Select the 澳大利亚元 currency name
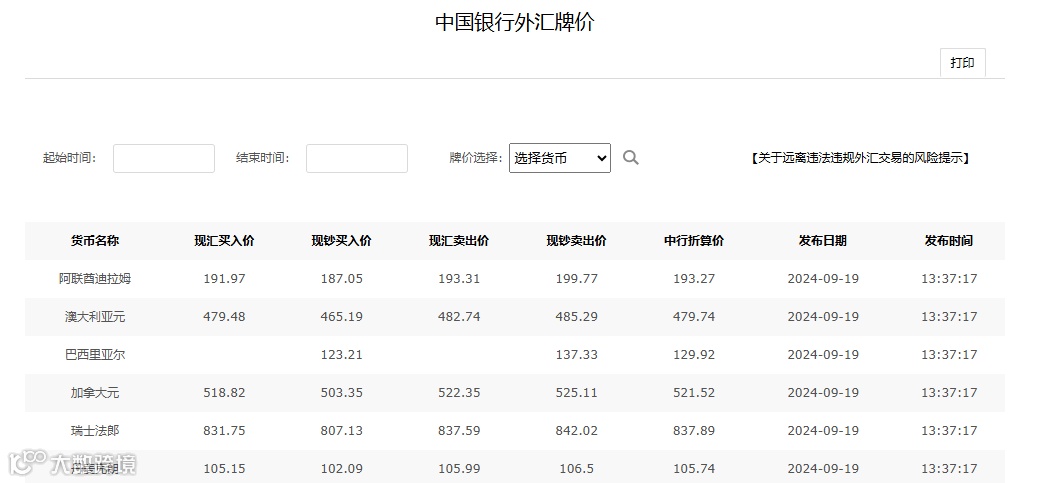This screenshot has height=483, width=1043. click(x=95, y=317)
